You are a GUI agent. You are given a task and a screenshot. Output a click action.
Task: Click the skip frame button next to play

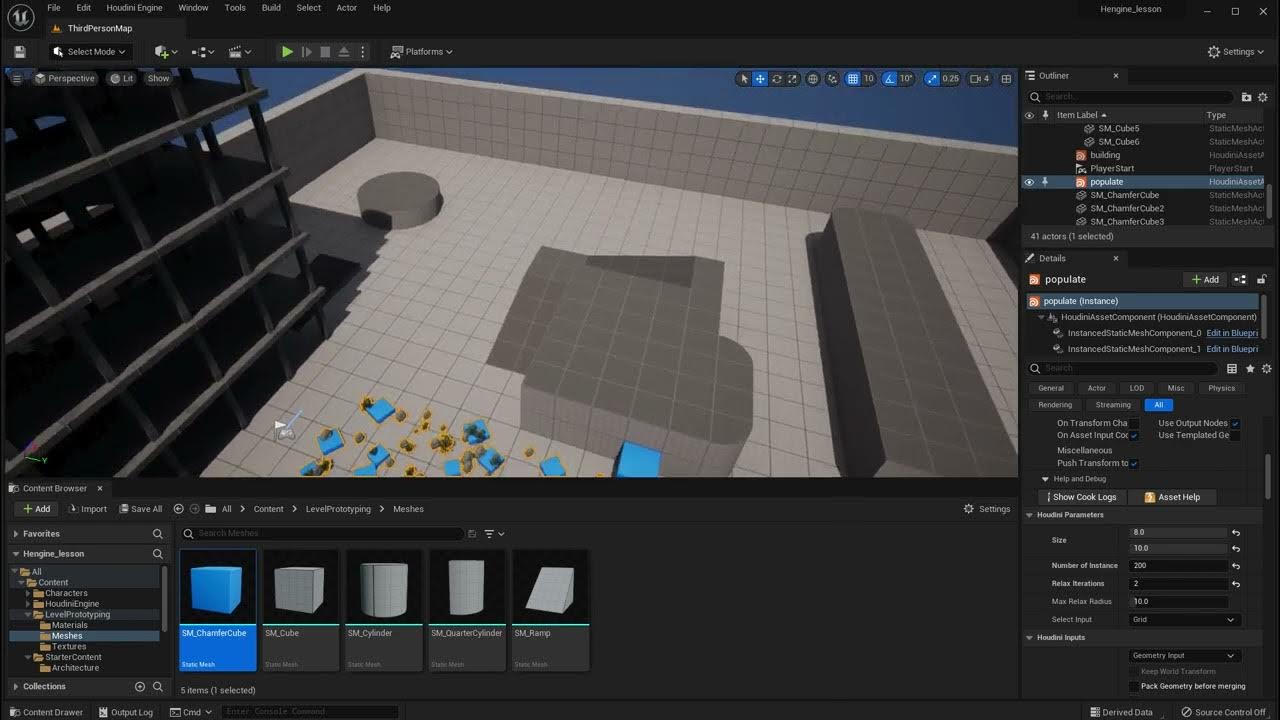[307, 52]
